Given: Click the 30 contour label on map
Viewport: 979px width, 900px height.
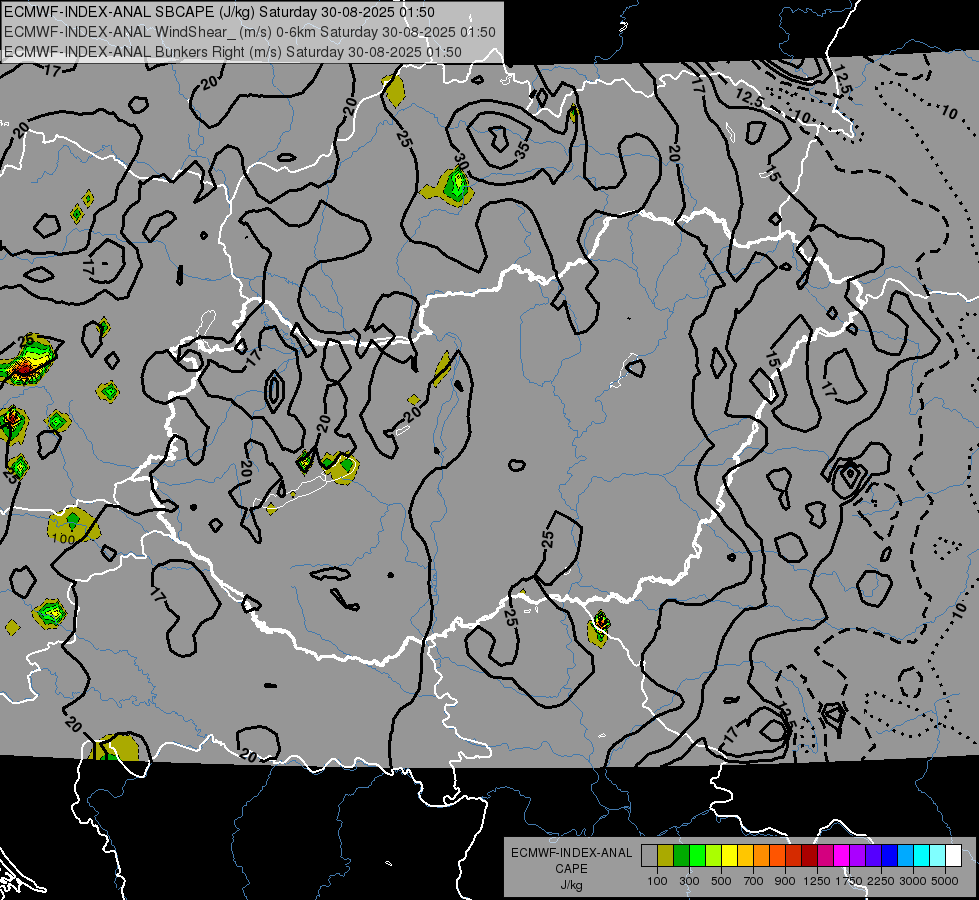Looking at the screenshot, I should [x=462, y=162].
